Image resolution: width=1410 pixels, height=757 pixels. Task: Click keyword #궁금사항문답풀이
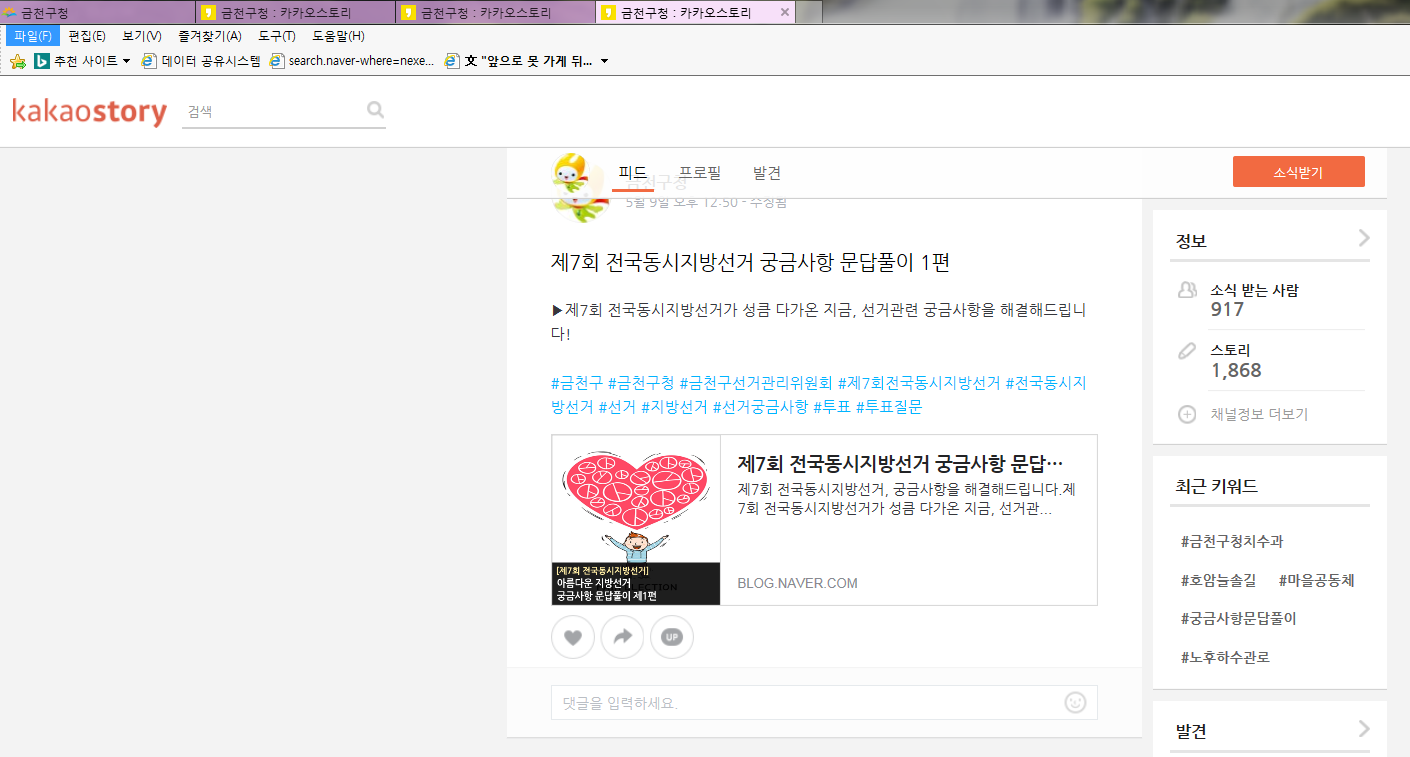pos(1238,618)
